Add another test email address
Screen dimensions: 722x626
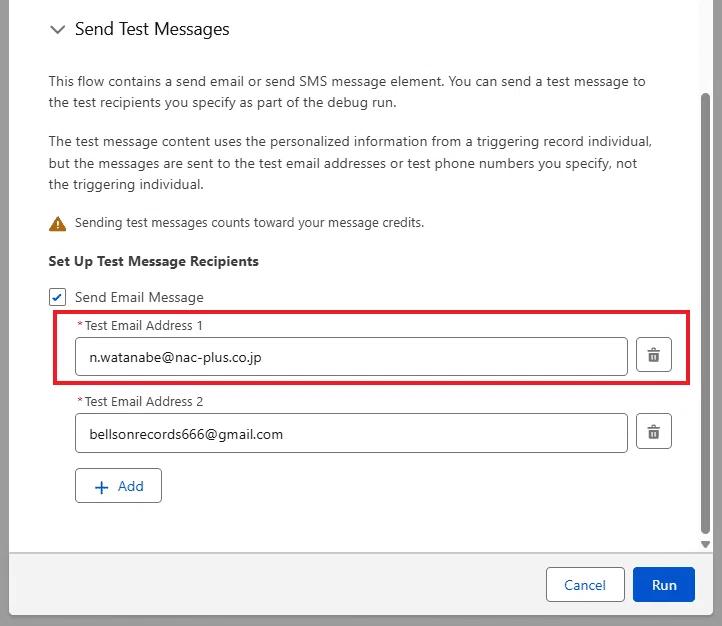118,486
